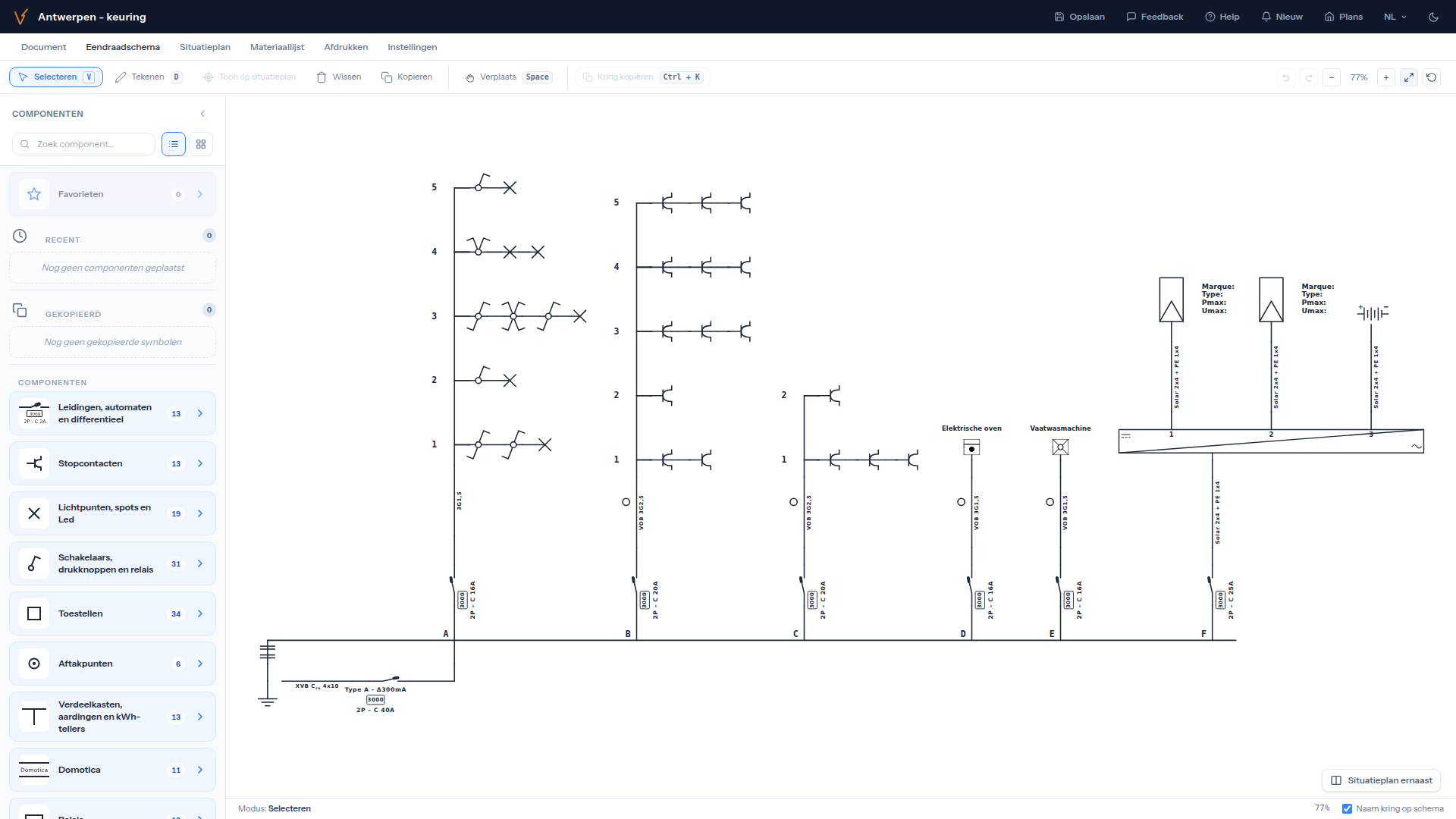Image resolution: width=1456 pixels, height=819 pixels.
Task: Activate Selecteren tool
Action: click(56, 77)
